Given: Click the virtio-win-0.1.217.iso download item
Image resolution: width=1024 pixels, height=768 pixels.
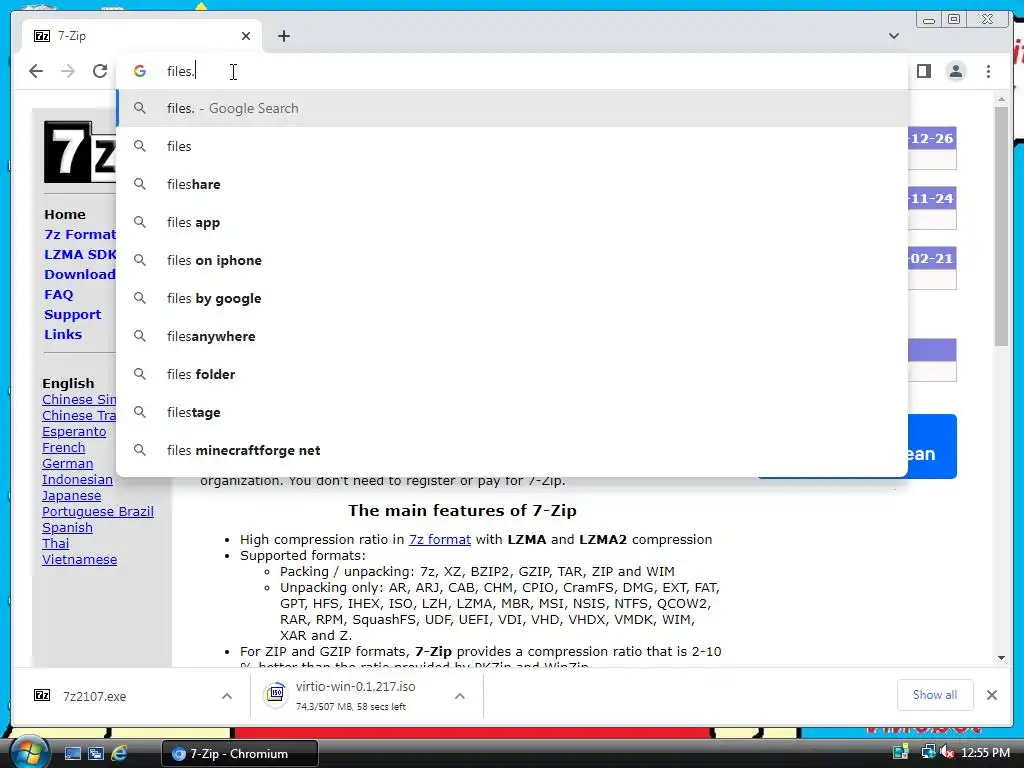Looking at the screenshot, I should [355, 696].
